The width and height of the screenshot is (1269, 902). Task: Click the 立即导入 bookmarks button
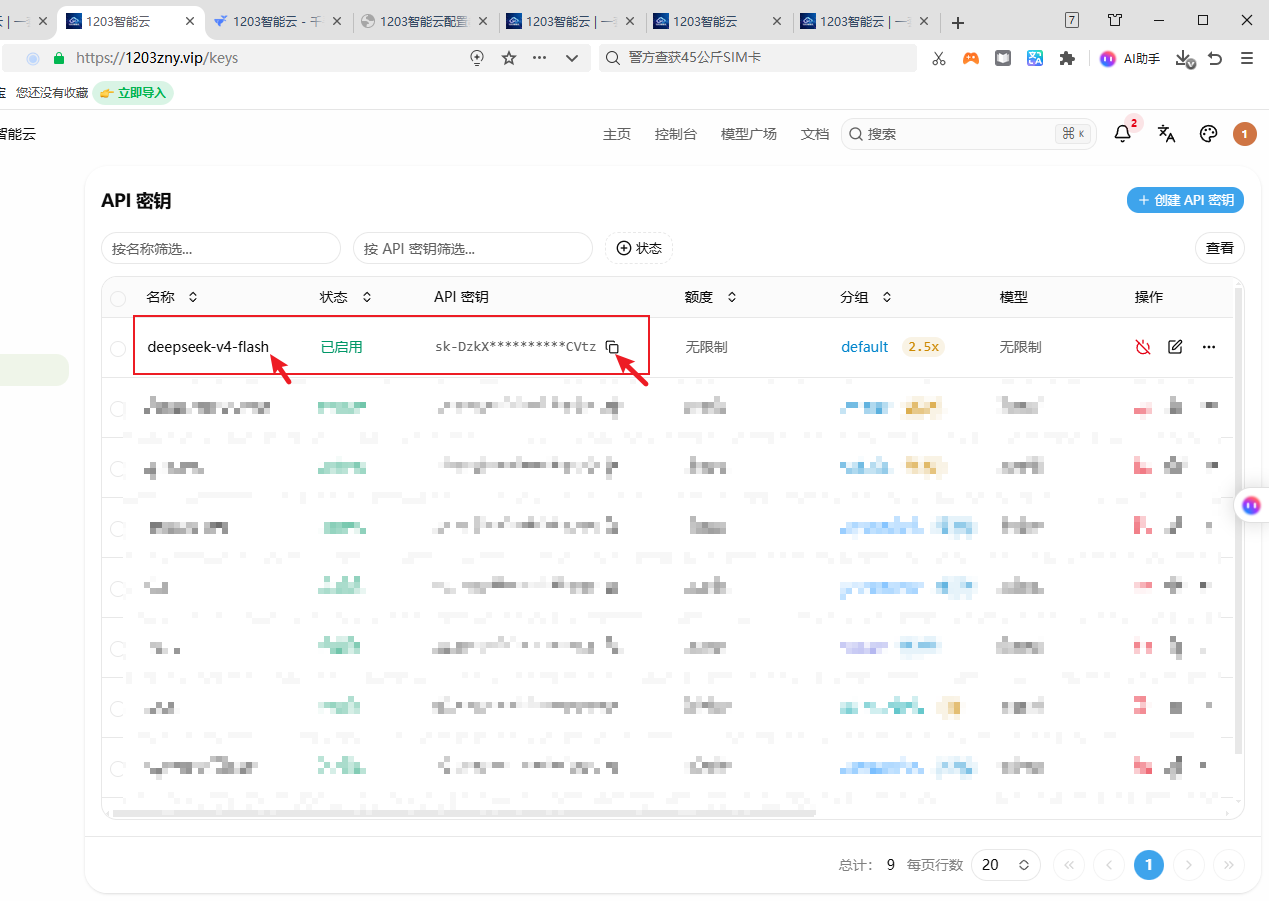[x=133, y=93]
